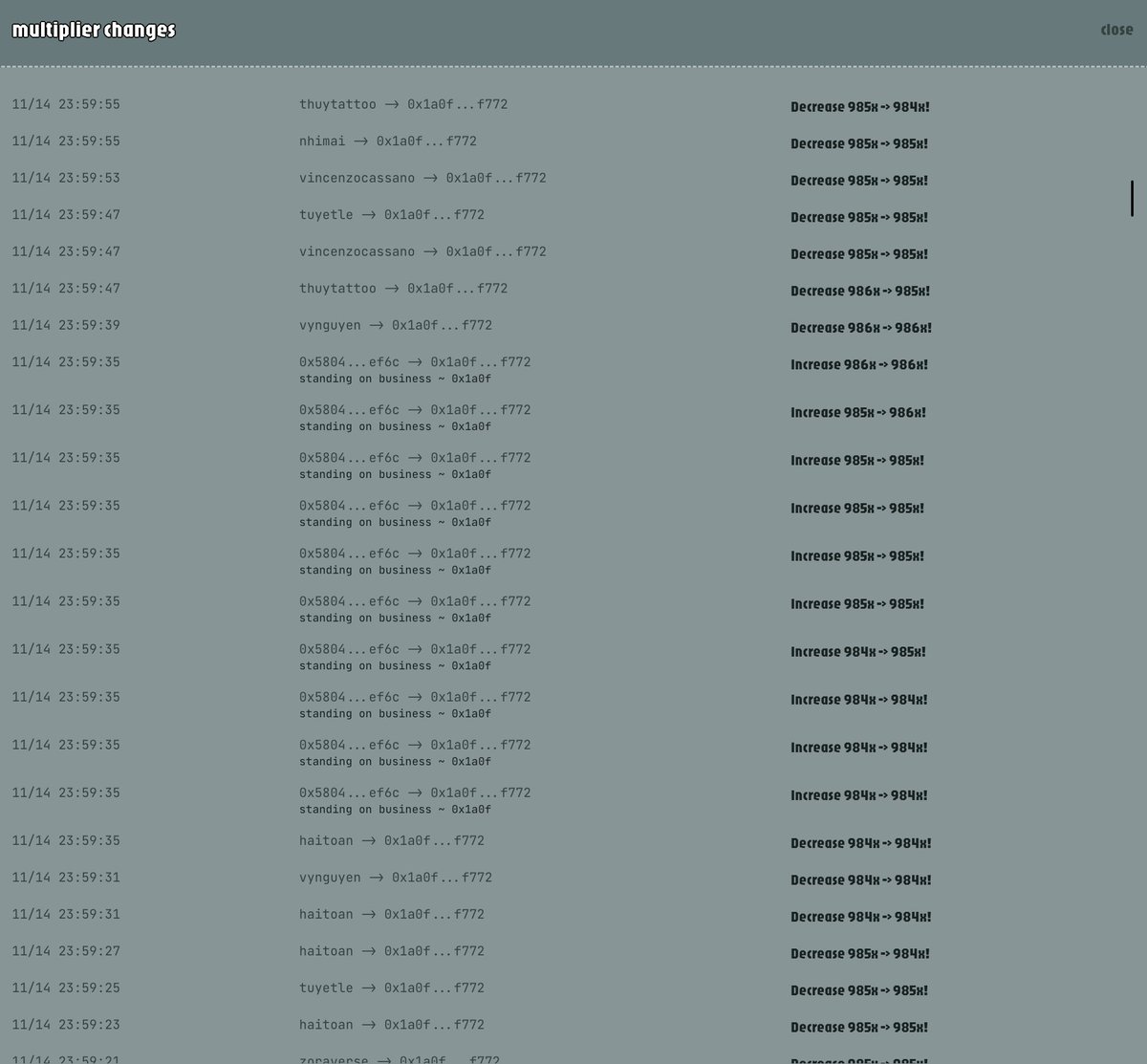
Task: Select the nhimai sender name
Action: click(x=322, y=141)
